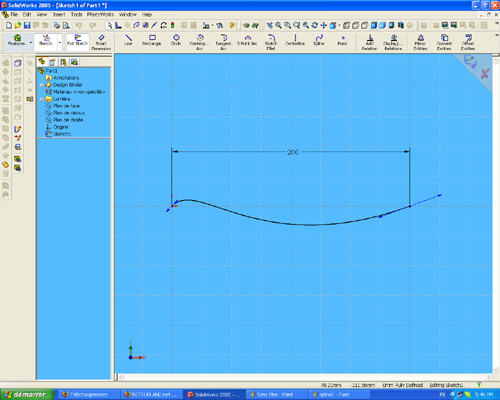
Task: Pick the 3 Point Arc tool
Action: [247, 40]
